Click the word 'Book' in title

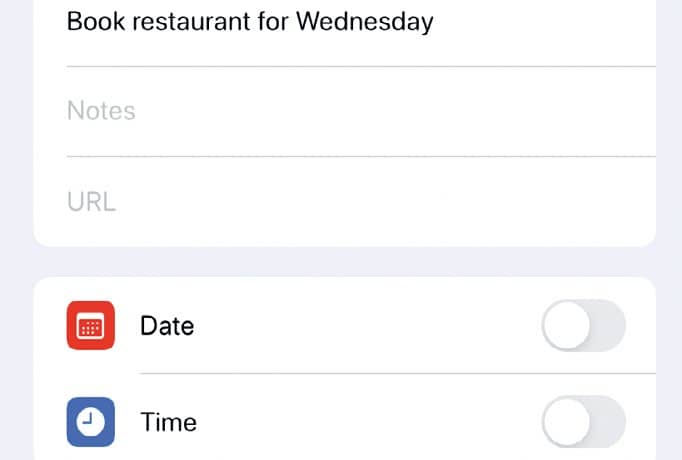(x=96, y=21)
